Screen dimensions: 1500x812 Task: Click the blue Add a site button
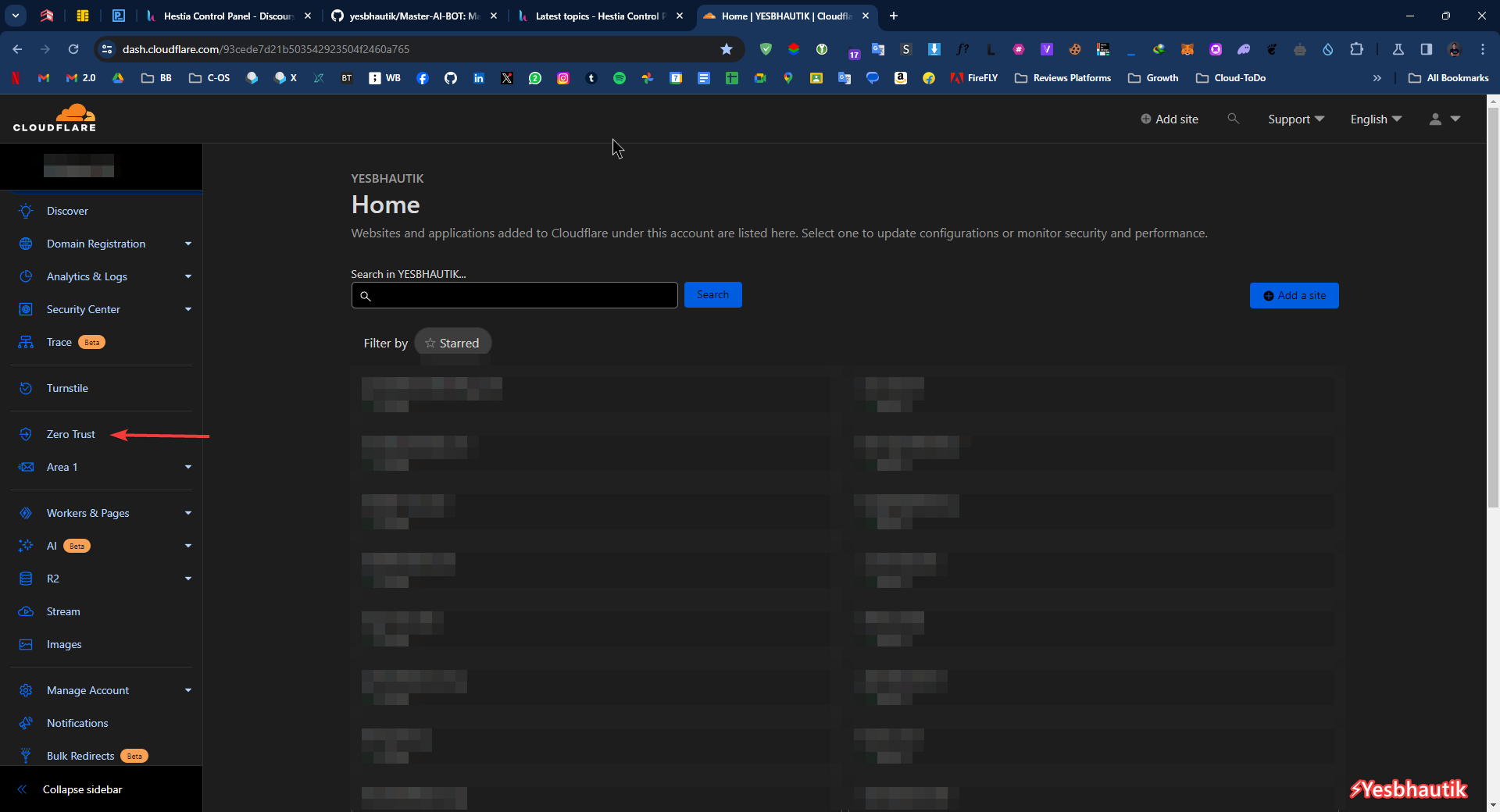point(1294,295)
